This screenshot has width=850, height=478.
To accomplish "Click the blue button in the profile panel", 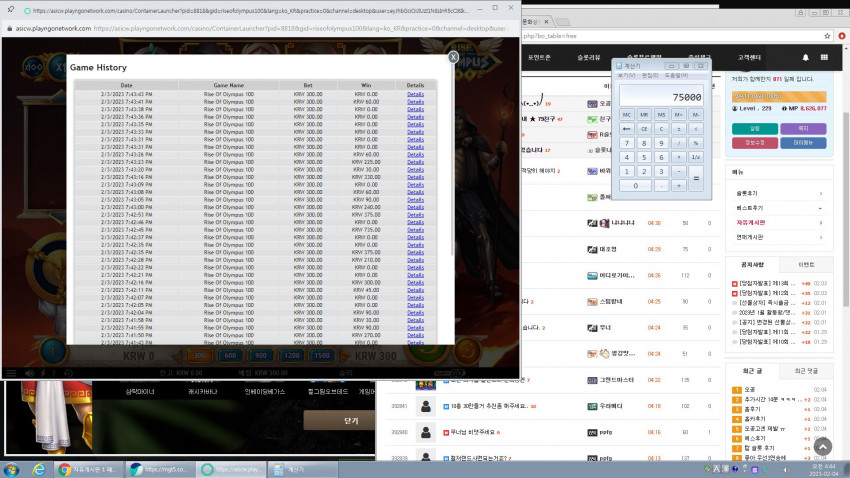I will (803, 143).
